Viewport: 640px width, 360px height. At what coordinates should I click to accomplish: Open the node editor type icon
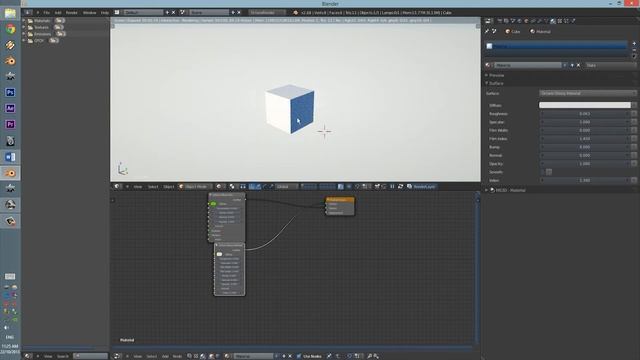[x=118, y=356]
